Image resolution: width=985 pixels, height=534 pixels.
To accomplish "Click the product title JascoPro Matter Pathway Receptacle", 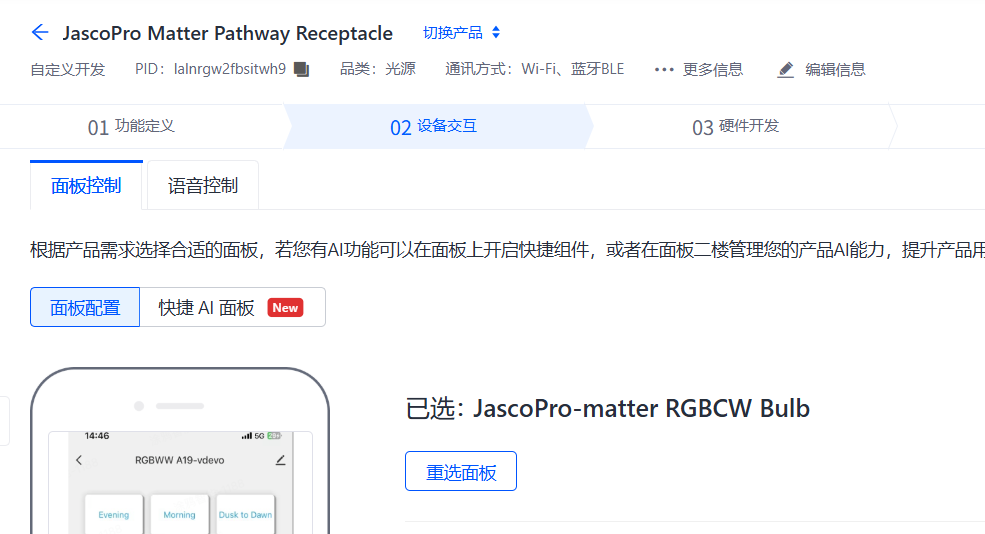I will [227, 33].
